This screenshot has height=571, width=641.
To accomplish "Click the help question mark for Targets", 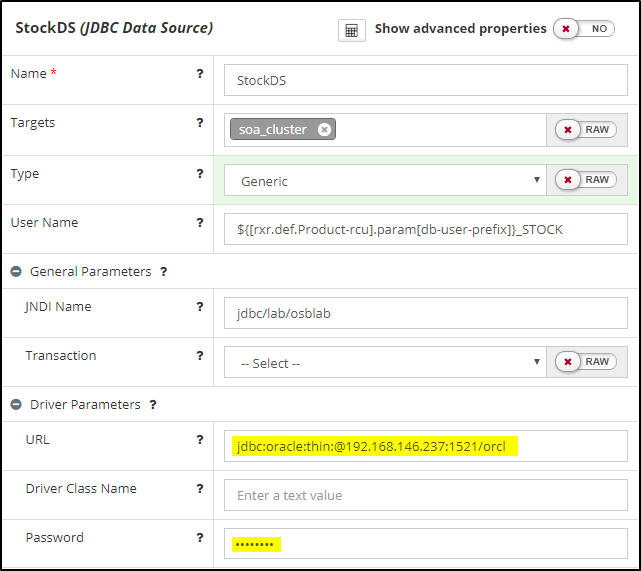I will click(200, 123).
